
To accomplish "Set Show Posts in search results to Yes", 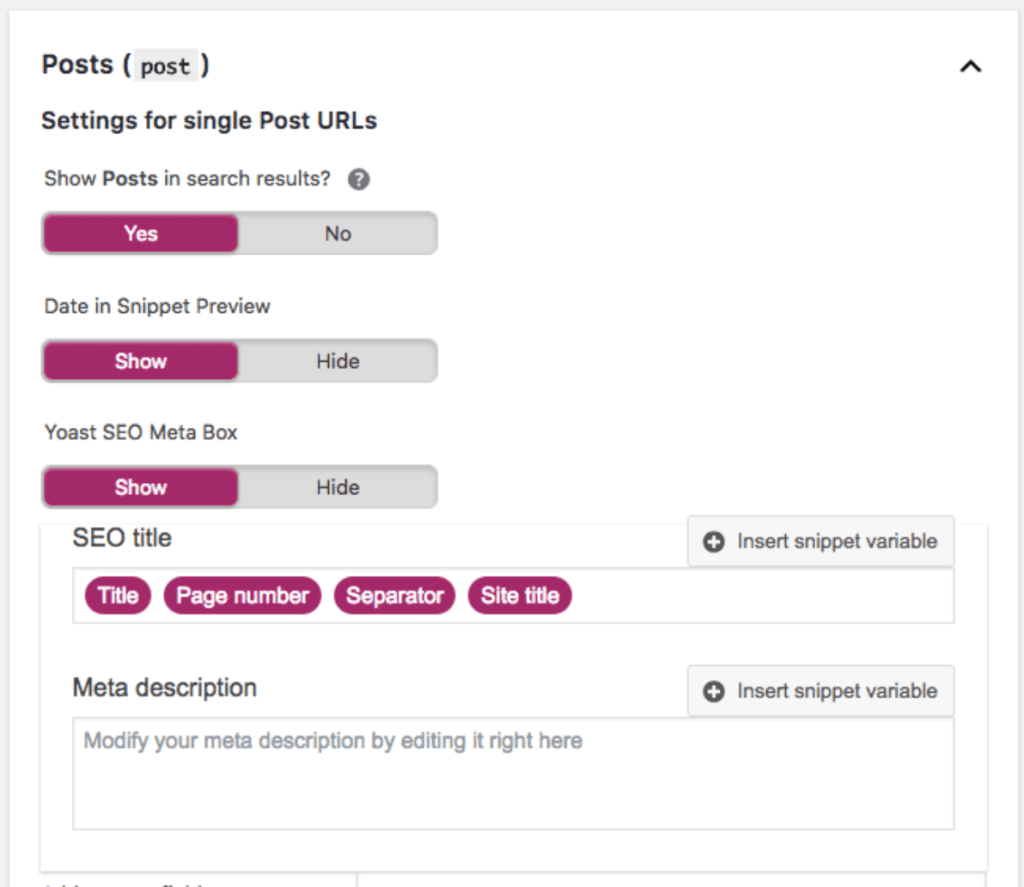I will click(x=140, y=234).
